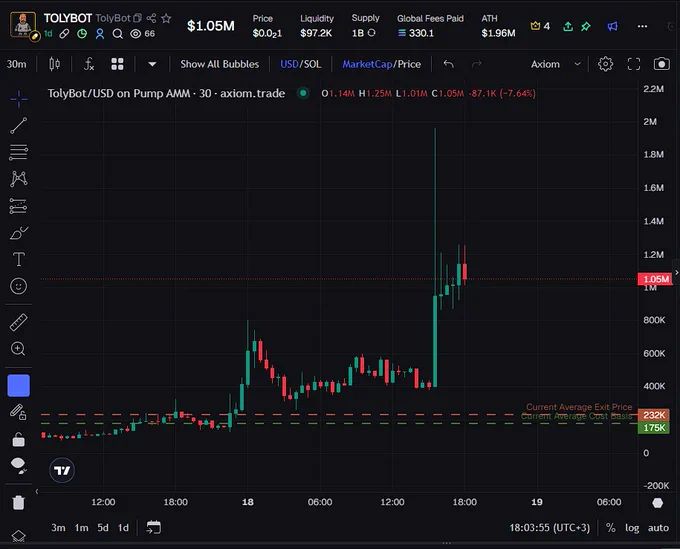Open the Axiom layout dropdown
This screenshot has width=680, height=549.
[556, 64]
